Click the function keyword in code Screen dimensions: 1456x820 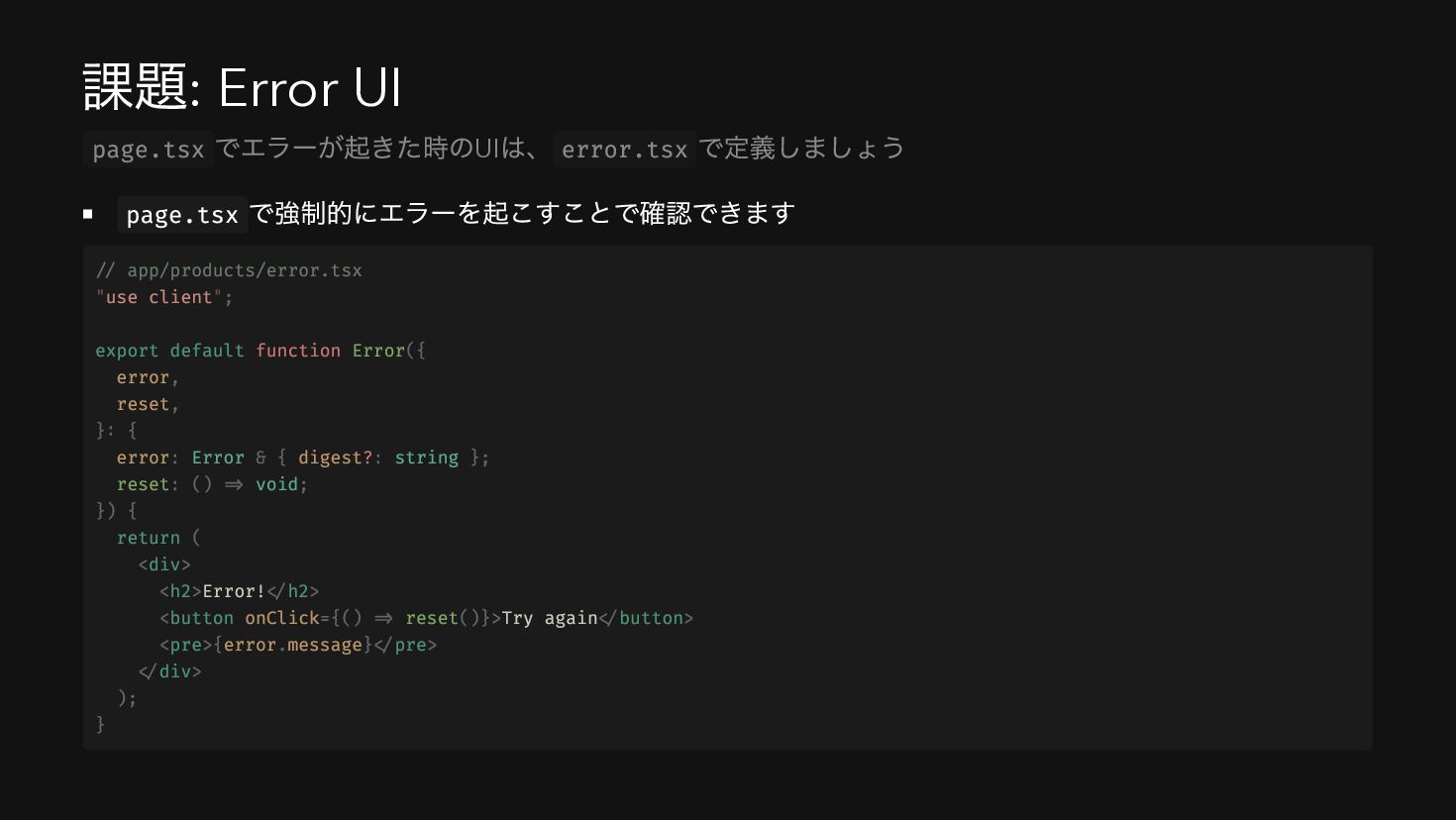pos(298,351)
